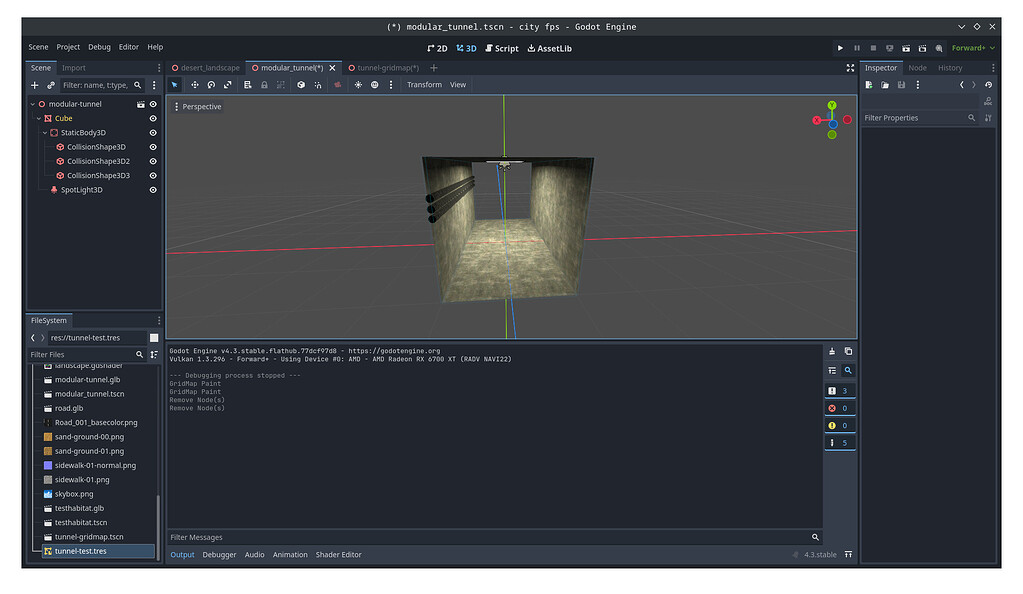Open the Preview Sun environment settings

coord(358,85)
